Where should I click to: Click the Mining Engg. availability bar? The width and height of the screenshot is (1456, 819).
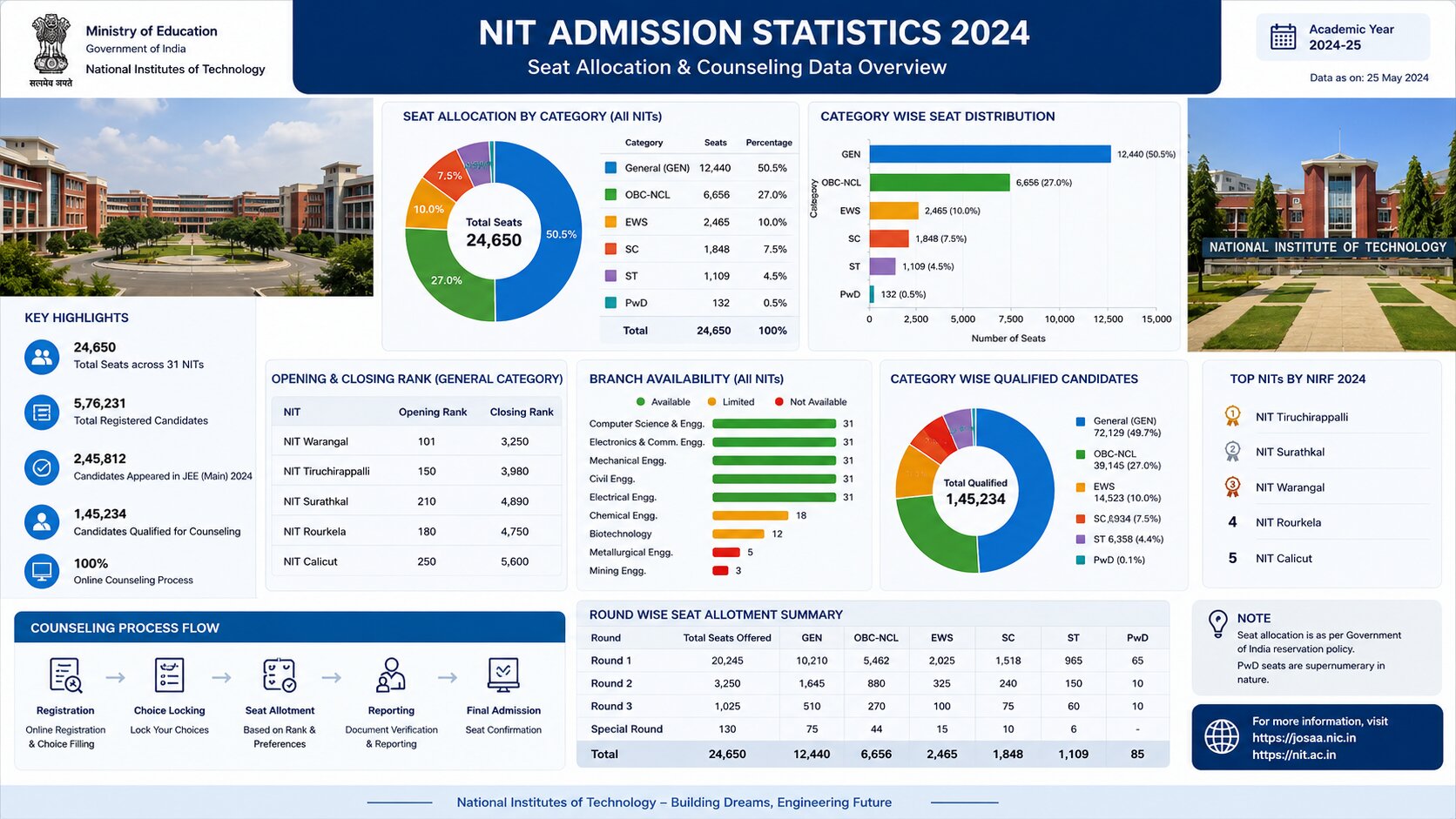pyautogui.click(x=720, y=571)
